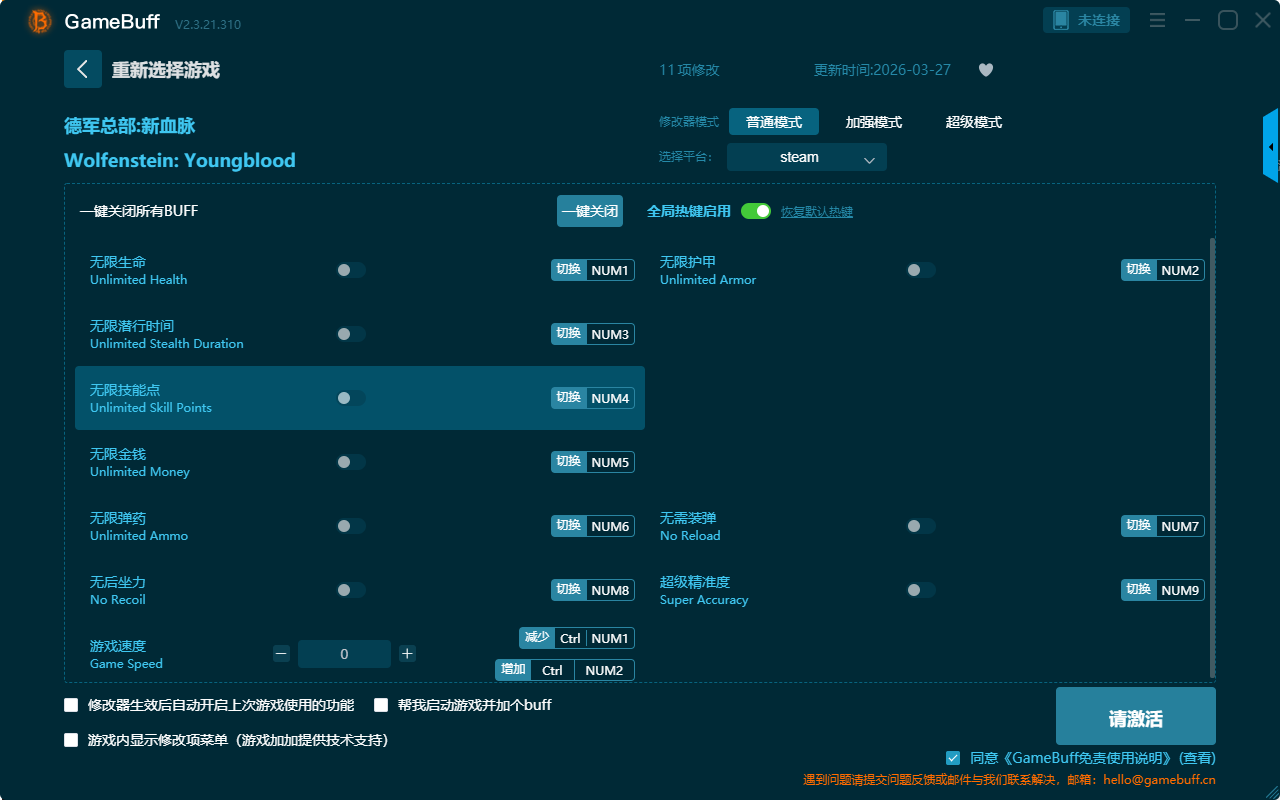Click the NUM4 hotkey for Unlimited Skill Points

(610, 398)
